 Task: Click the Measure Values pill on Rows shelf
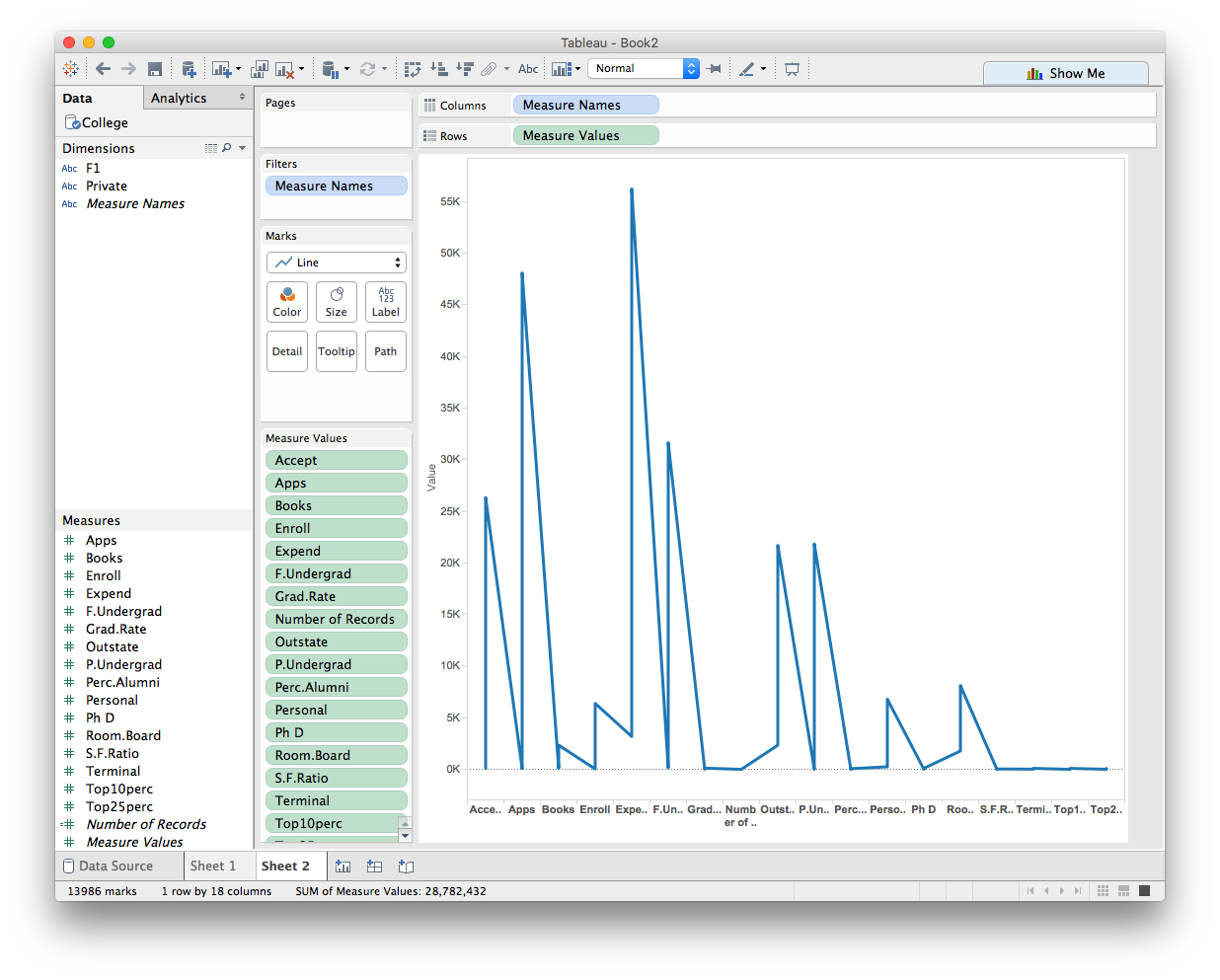click(585, 135)
